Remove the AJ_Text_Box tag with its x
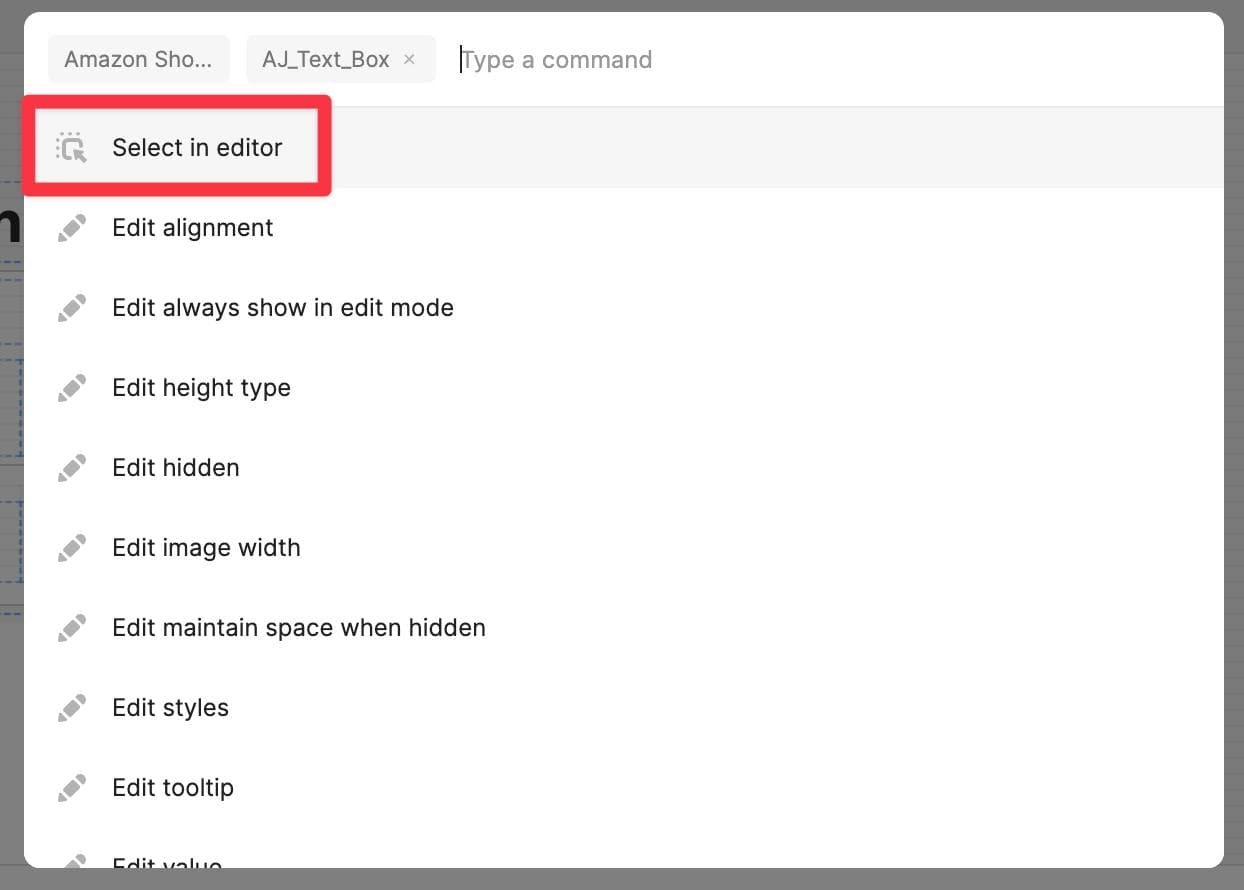This screenshot has height=890, width=1244. coord(409,60)
